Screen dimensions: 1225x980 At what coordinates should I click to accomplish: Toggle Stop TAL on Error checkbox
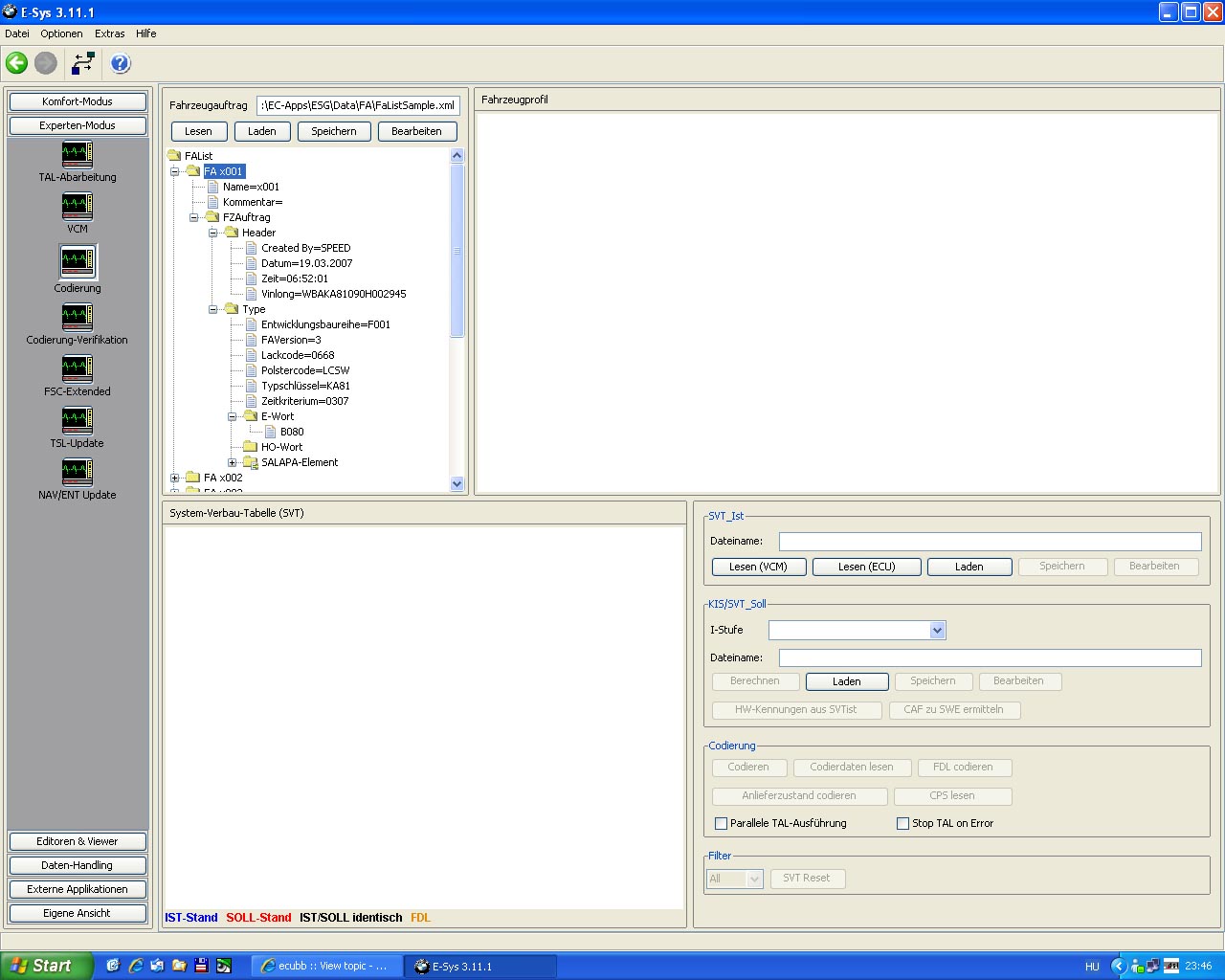[x=902, y=823]
